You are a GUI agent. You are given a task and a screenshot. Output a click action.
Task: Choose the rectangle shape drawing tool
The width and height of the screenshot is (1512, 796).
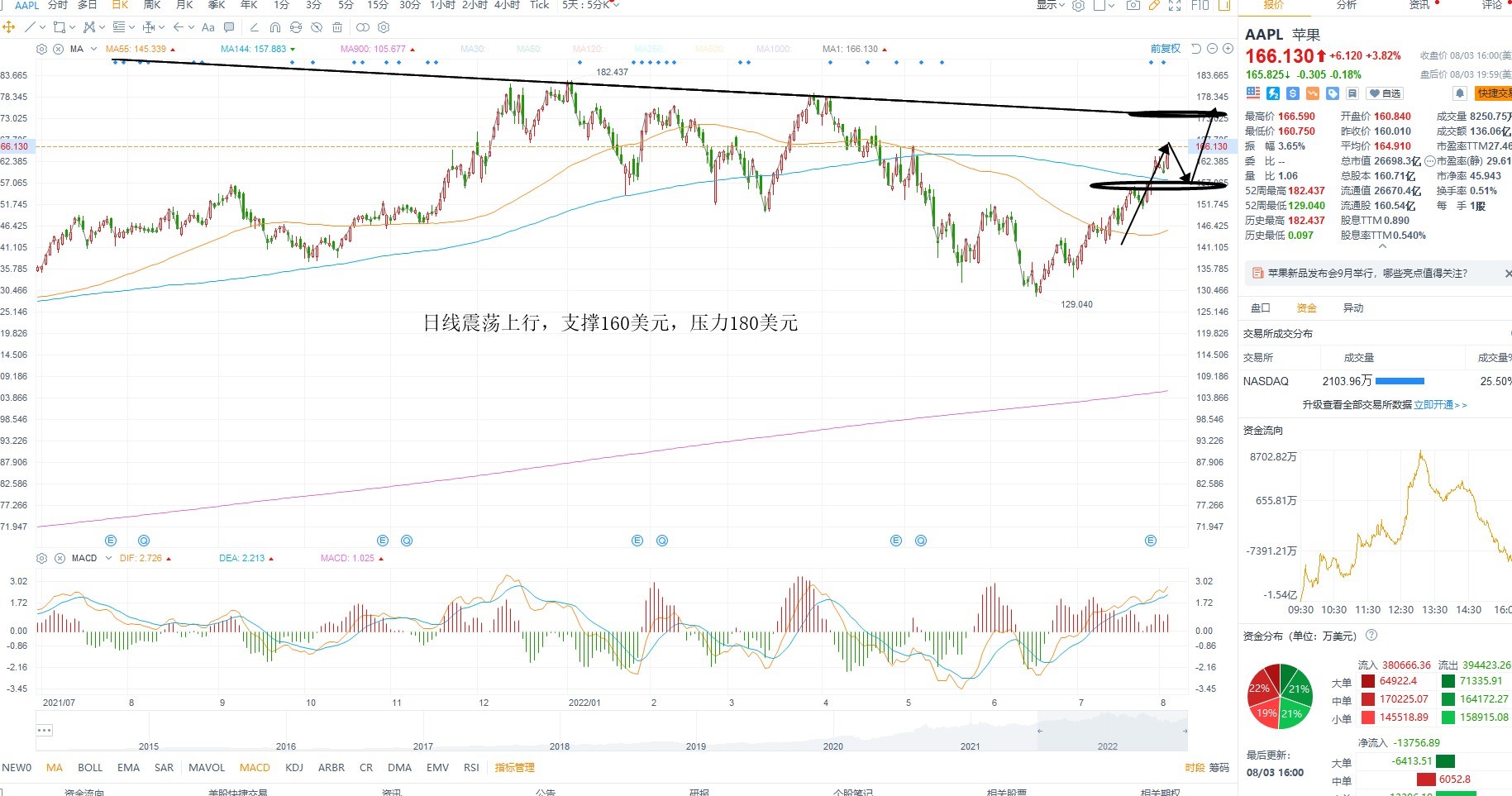tap(60, 27)
